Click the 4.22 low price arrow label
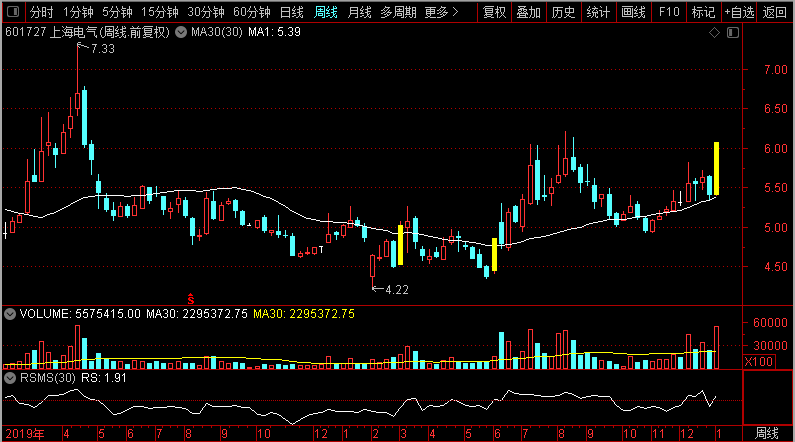 click(396, 289)
